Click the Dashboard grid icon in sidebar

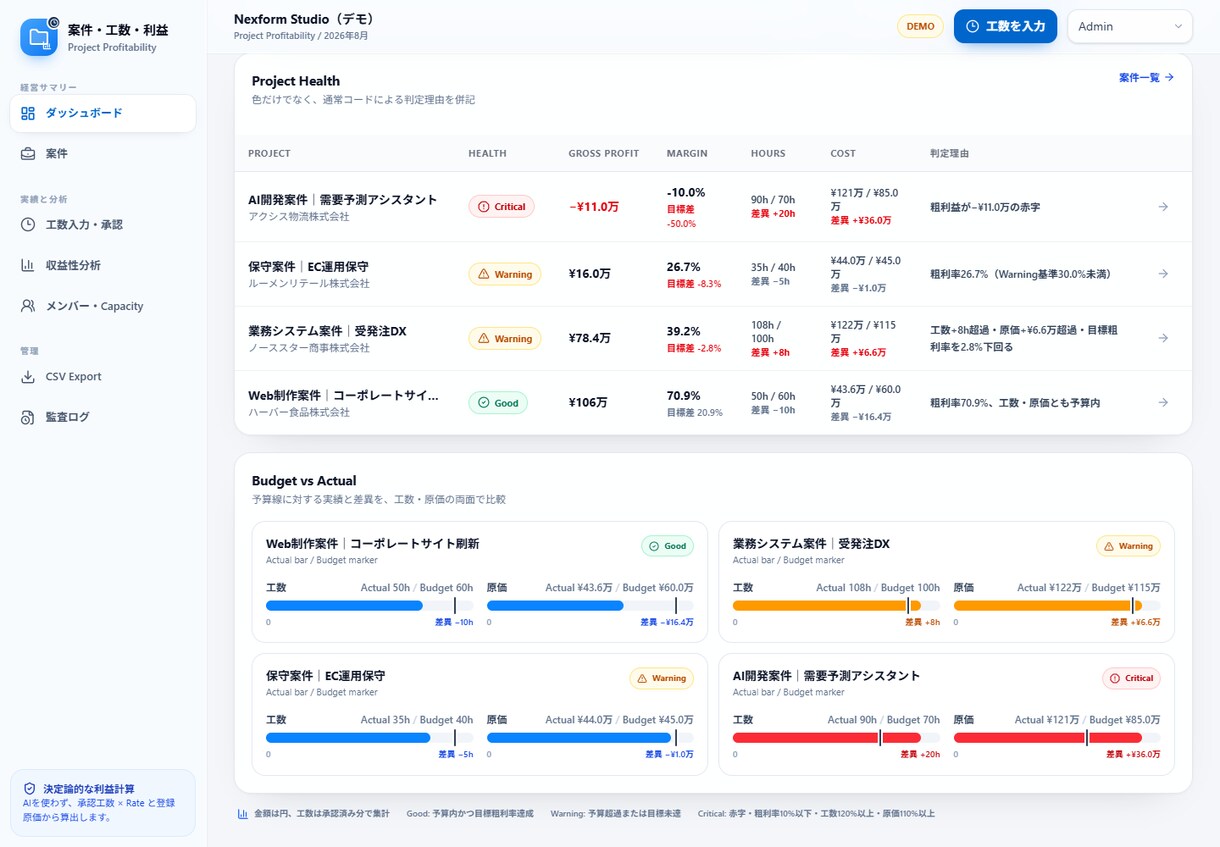point(28,113)
